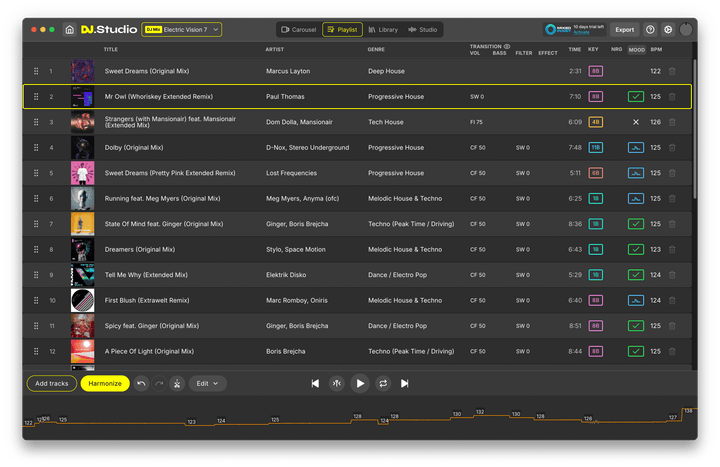
Task: Click the Home icon in the title bar
Action: (69, 30)
